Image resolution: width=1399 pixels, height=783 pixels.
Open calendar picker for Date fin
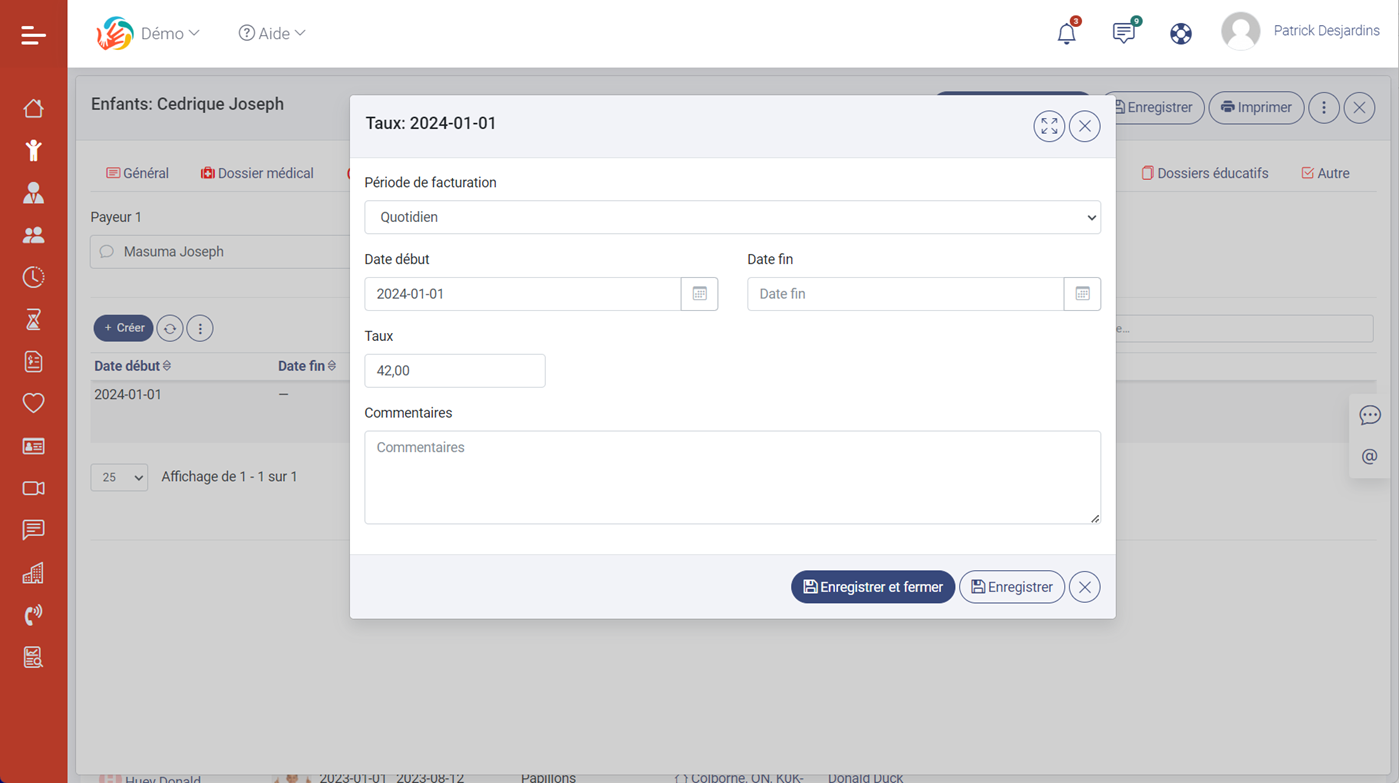coord(1082,294)
